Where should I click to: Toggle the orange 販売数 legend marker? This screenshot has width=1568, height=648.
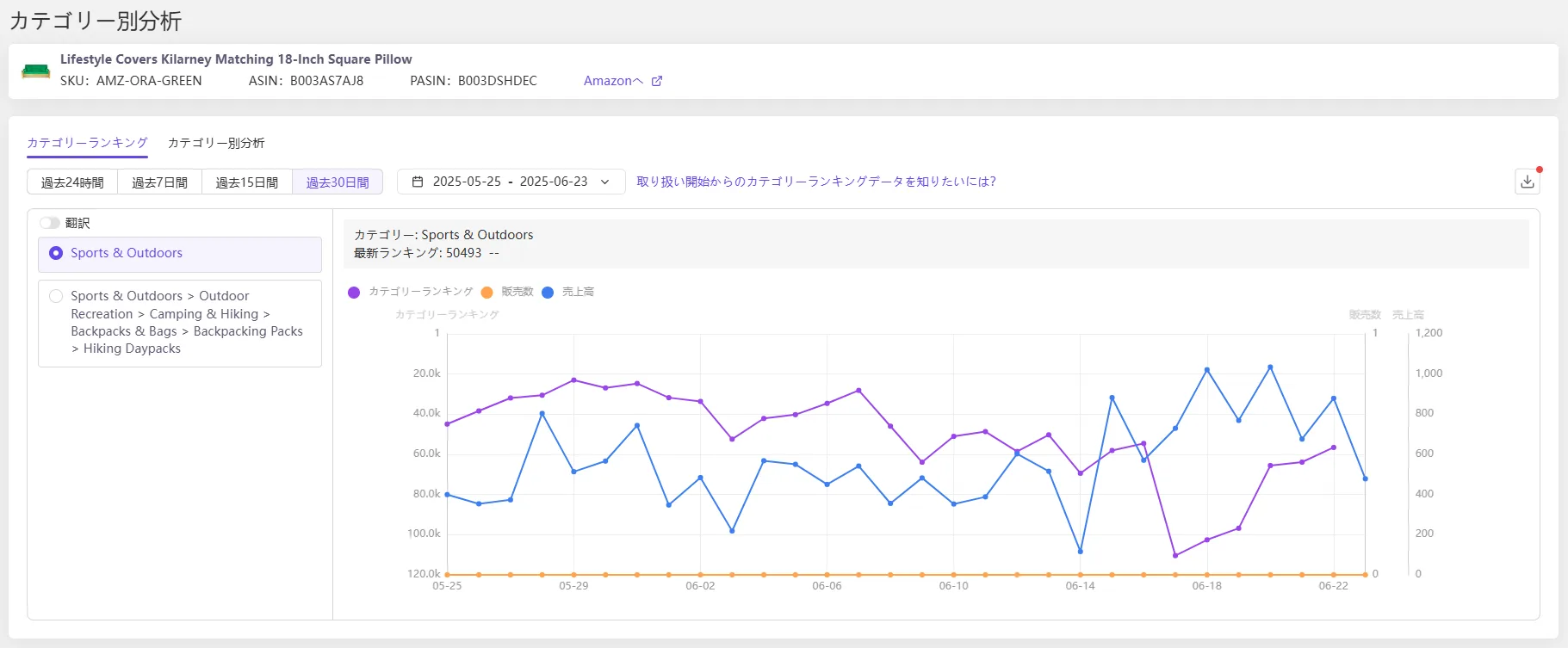tap(487, 293)
